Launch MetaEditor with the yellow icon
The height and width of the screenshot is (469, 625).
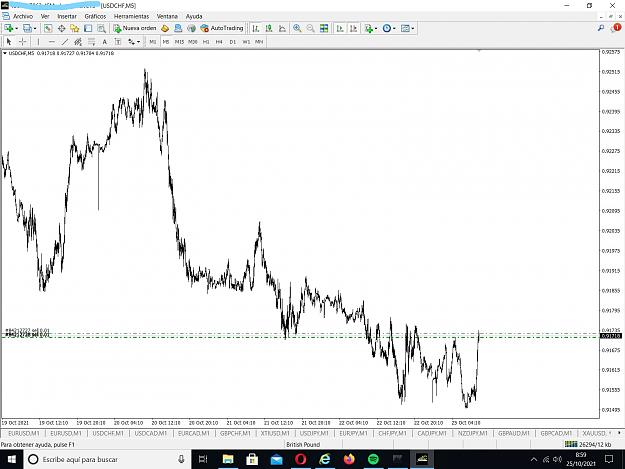[x=165, y=28]
